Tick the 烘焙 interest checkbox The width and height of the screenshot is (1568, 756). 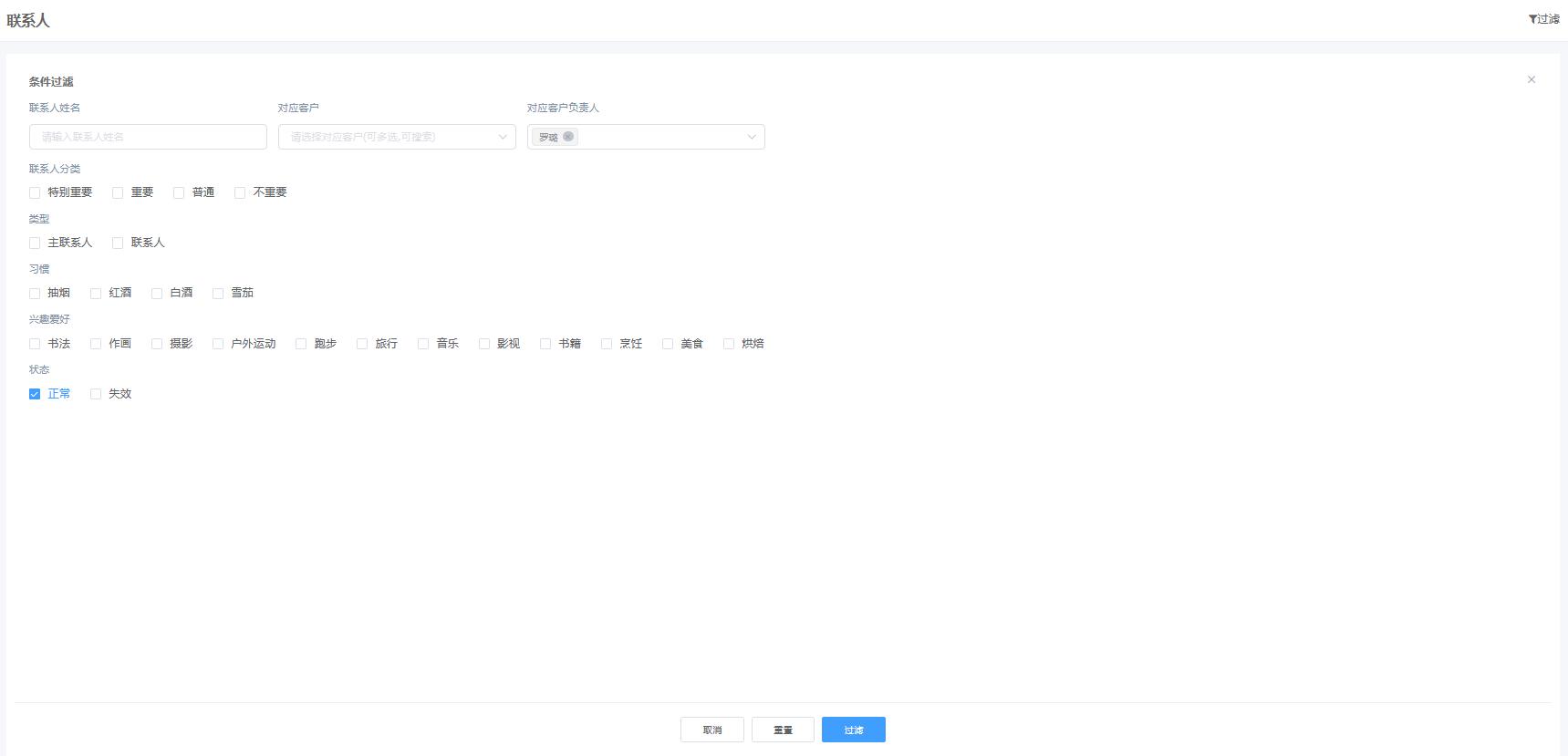point(729,344)
